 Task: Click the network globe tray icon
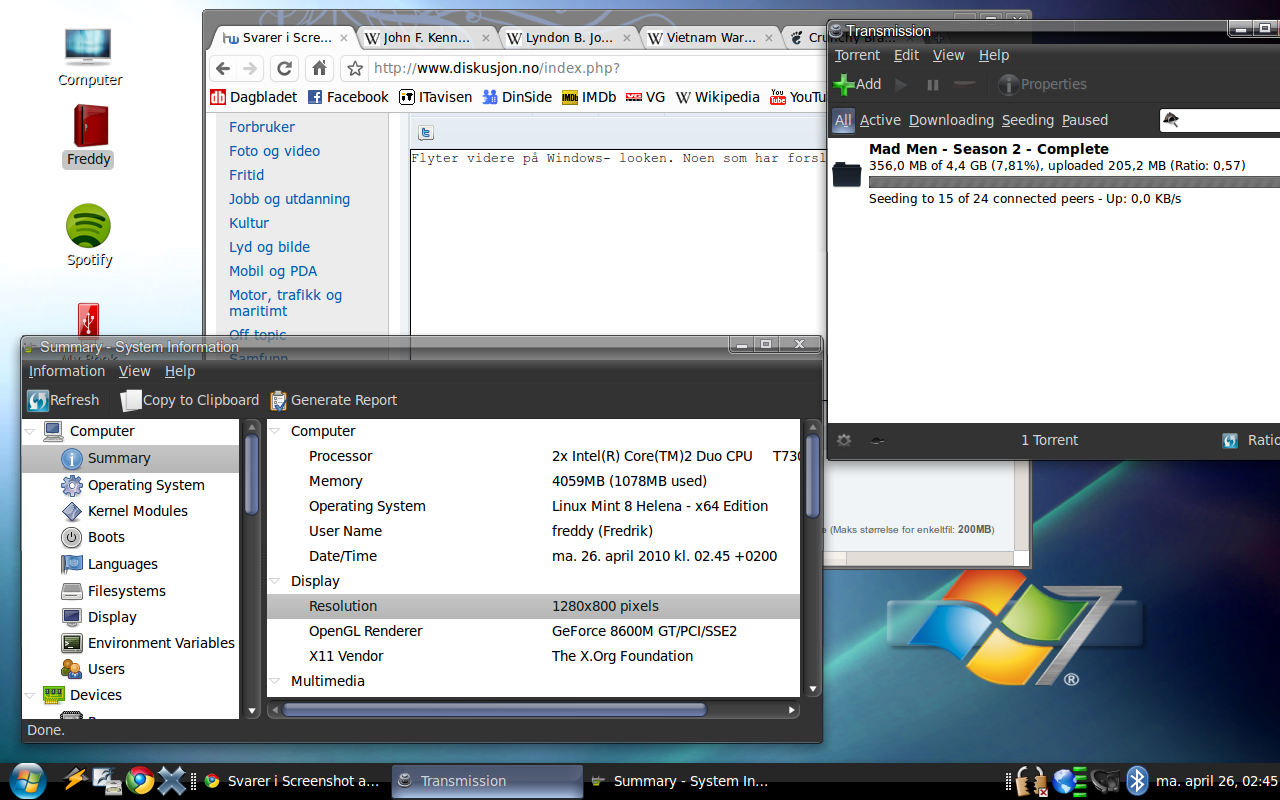[1068, 780]
